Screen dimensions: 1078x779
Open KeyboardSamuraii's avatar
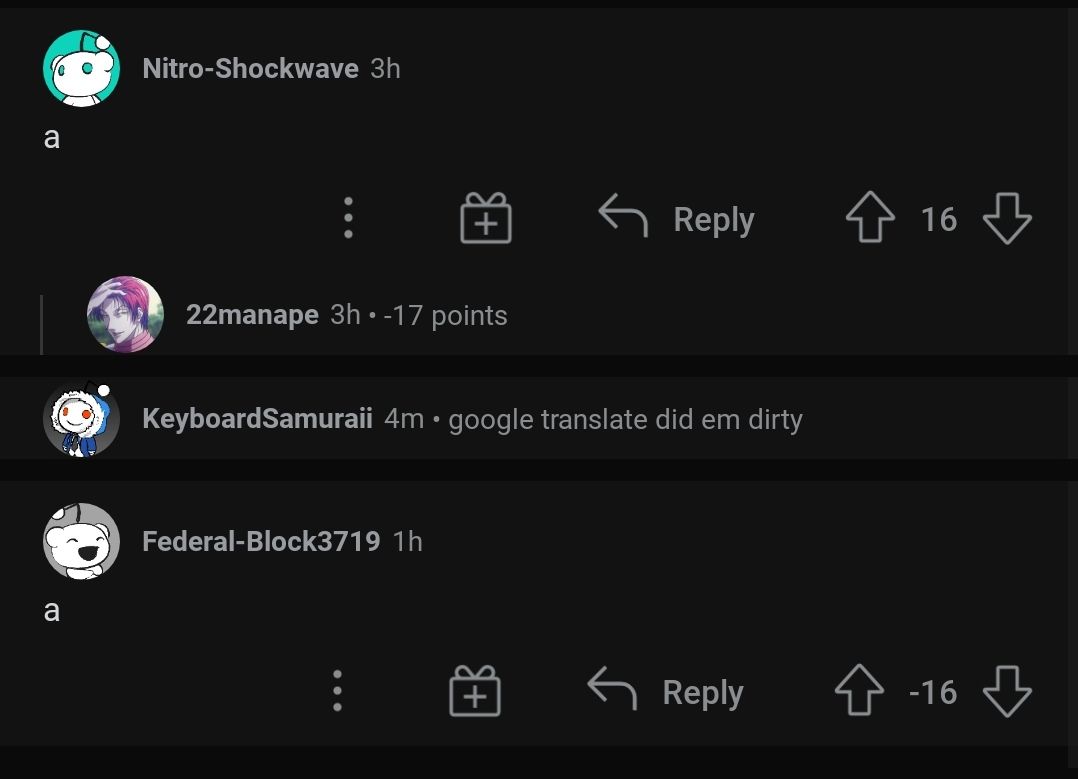[81, 419]
